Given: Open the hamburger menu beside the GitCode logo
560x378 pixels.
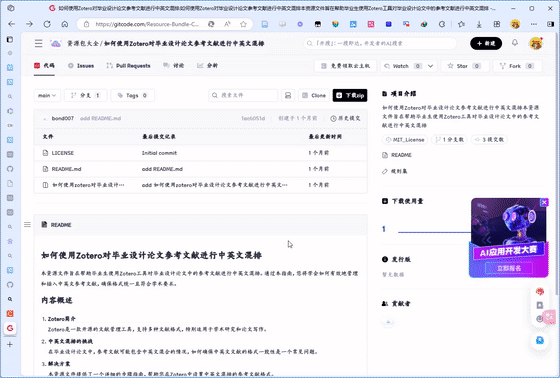Looking at the screenshot, I should point(39,44).
